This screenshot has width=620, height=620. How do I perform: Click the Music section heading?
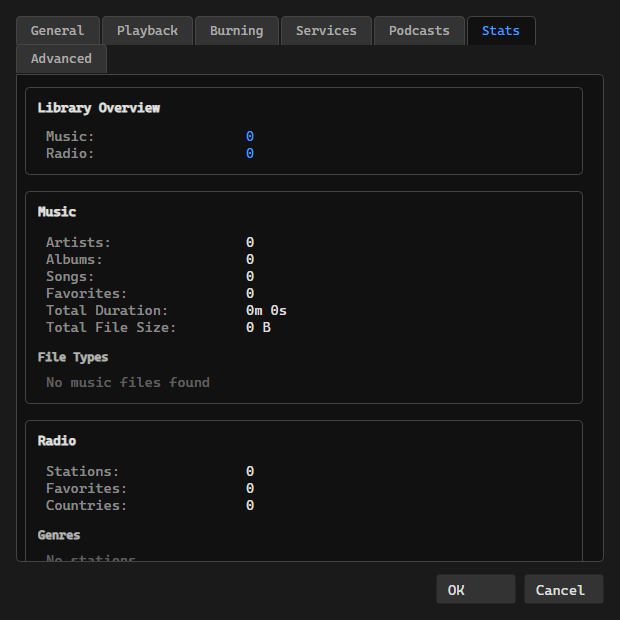(x=57, y=212)
